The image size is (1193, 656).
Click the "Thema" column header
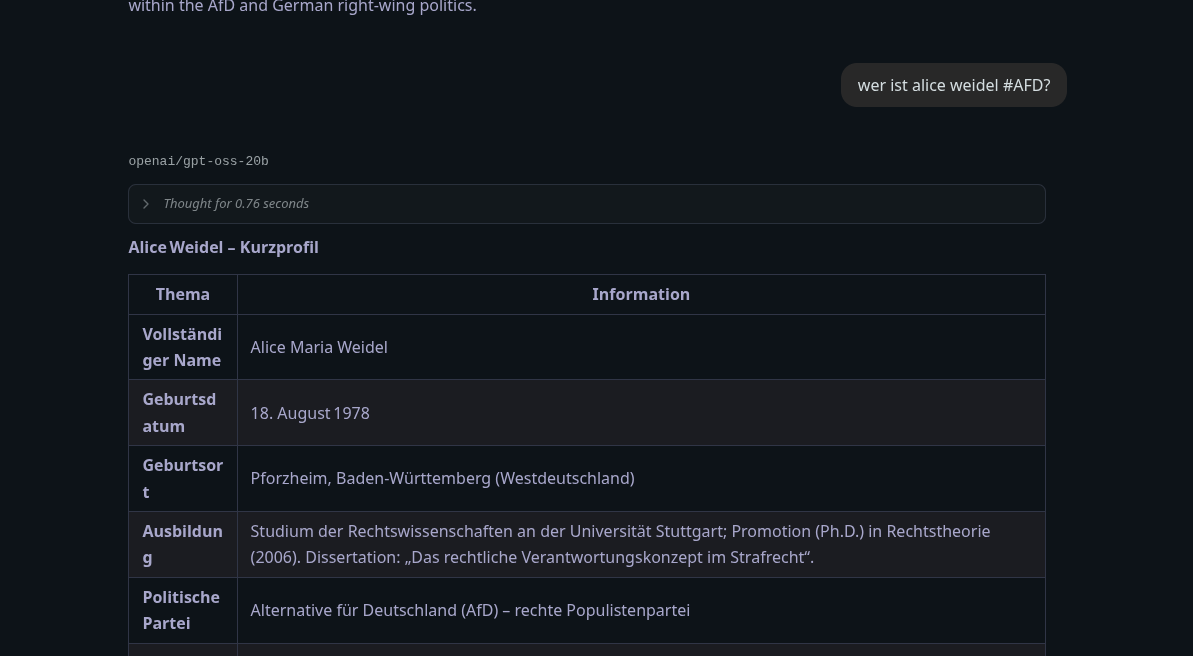click(x=183, y=294)
